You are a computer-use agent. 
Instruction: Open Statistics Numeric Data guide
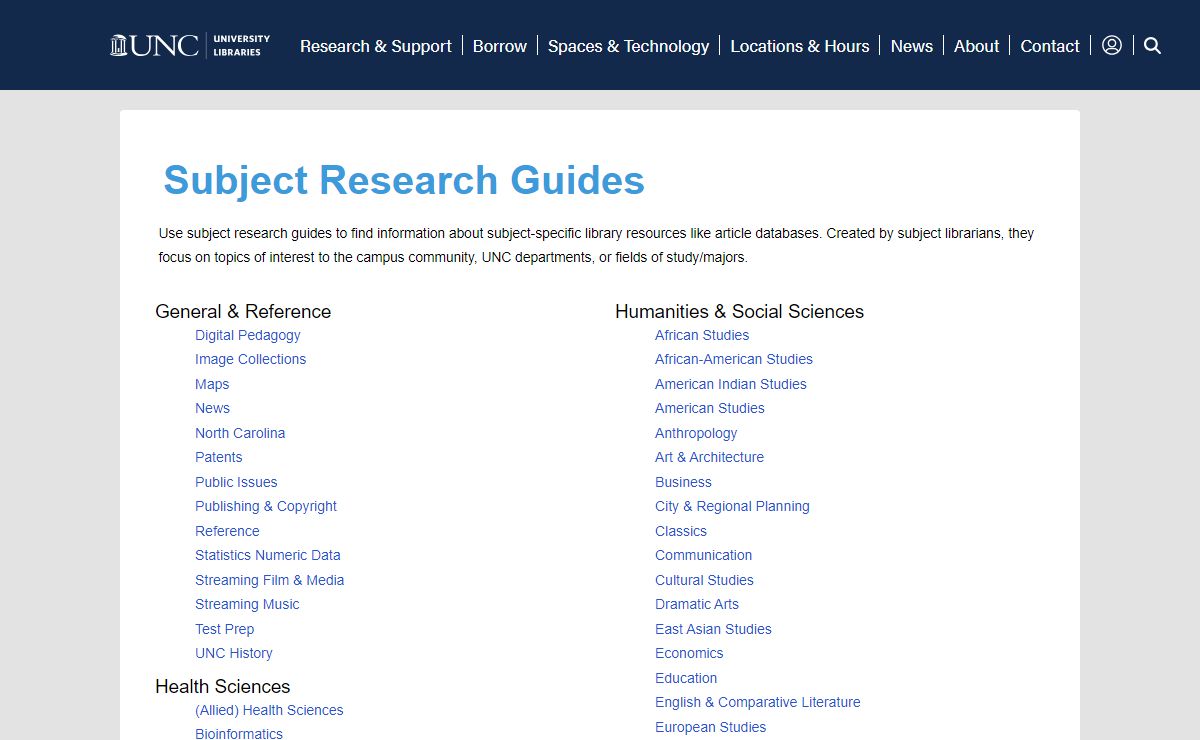click(268, 555)
